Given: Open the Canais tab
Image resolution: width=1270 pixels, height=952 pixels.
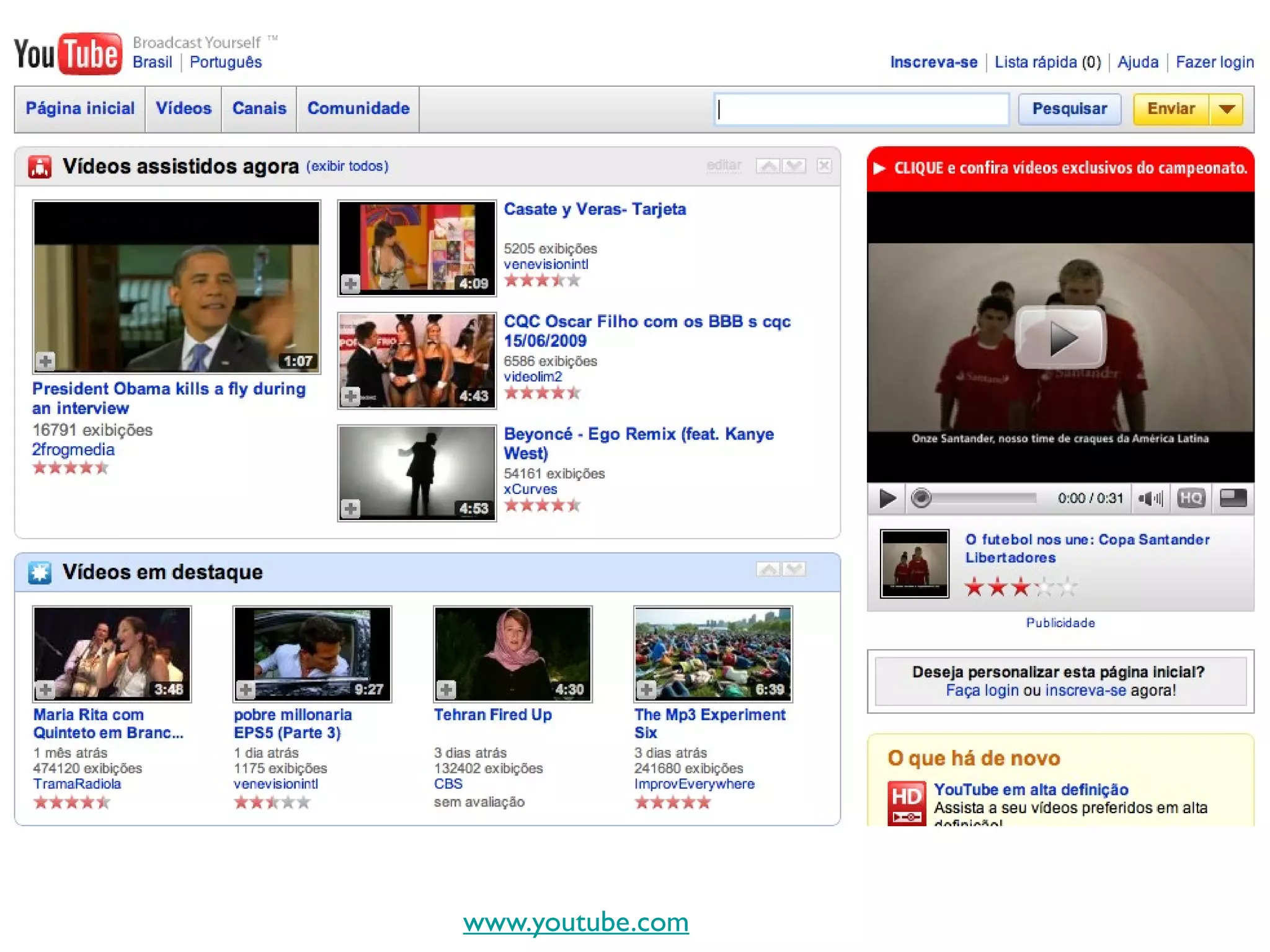Looking at the screenshot, I should pos(259,109).
